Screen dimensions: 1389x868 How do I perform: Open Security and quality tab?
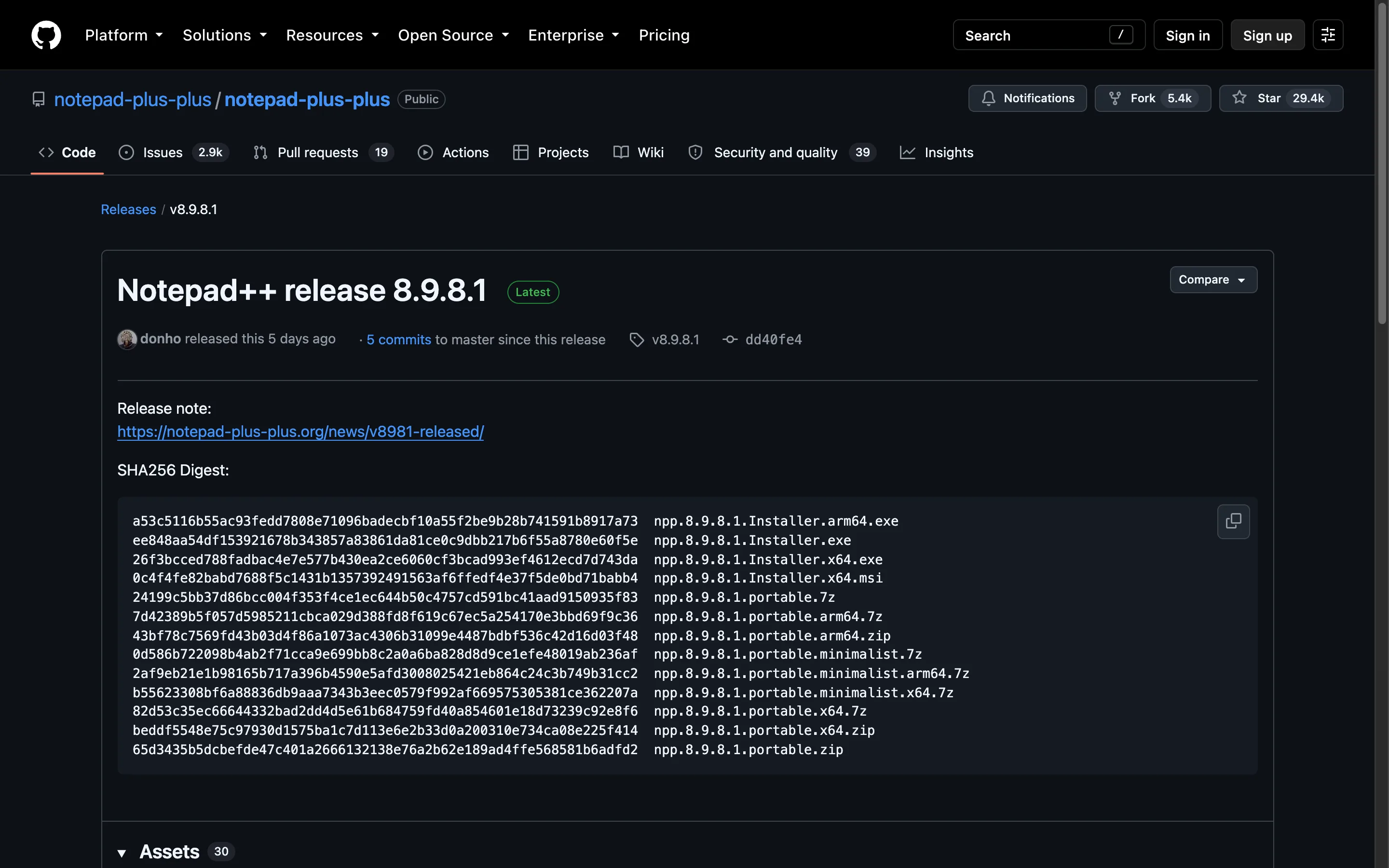[782, 152]
